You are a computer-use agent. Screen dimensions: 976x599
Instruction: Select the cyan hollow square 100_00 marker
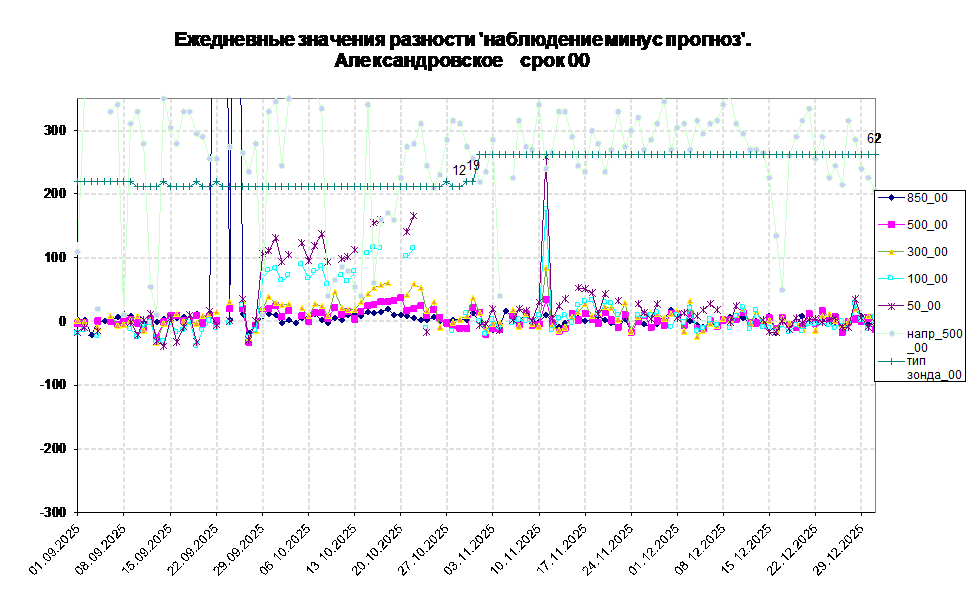(890, 279)
